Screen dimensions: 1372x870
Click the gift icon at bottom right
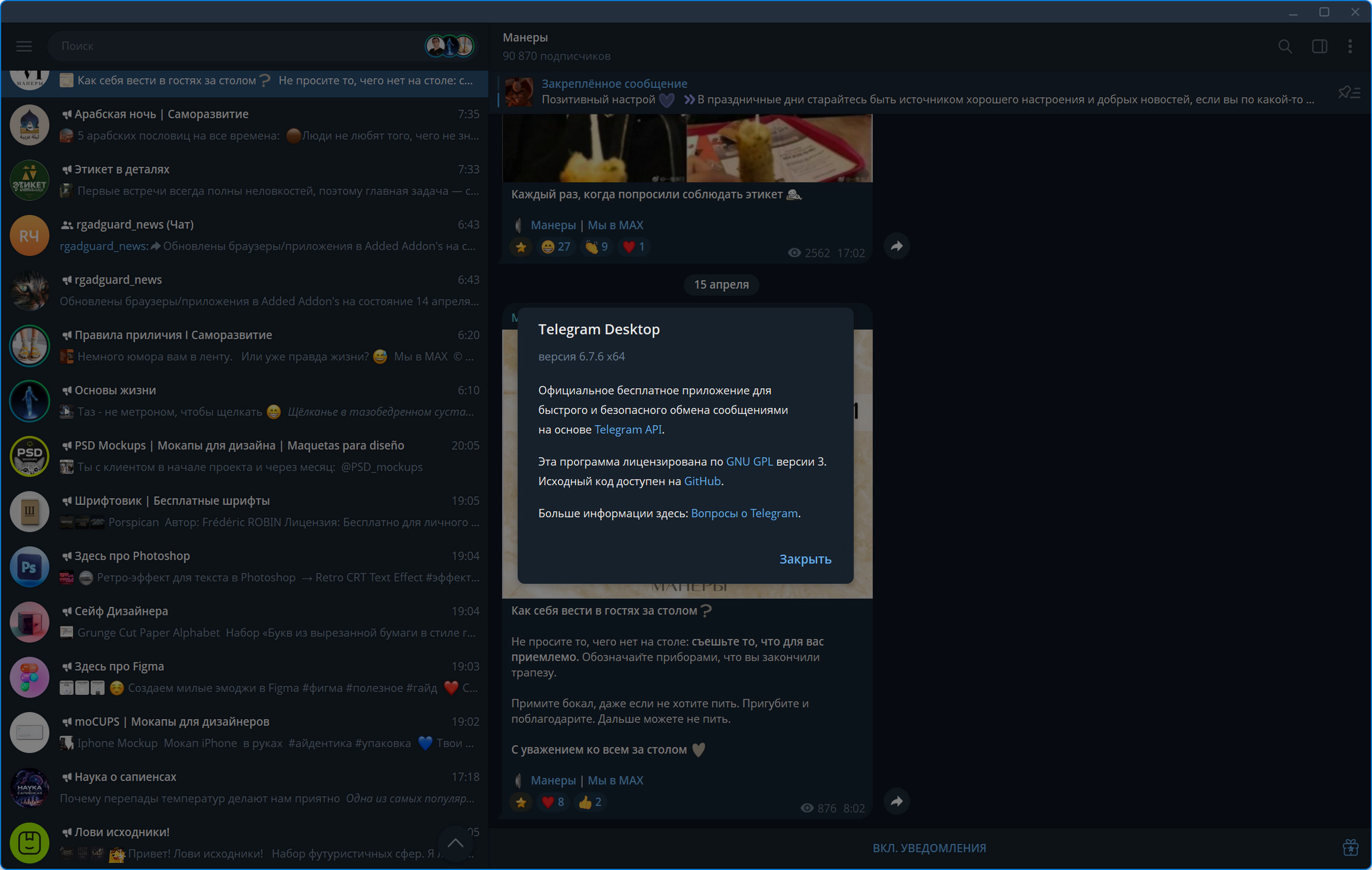[x=1350, y=848]
